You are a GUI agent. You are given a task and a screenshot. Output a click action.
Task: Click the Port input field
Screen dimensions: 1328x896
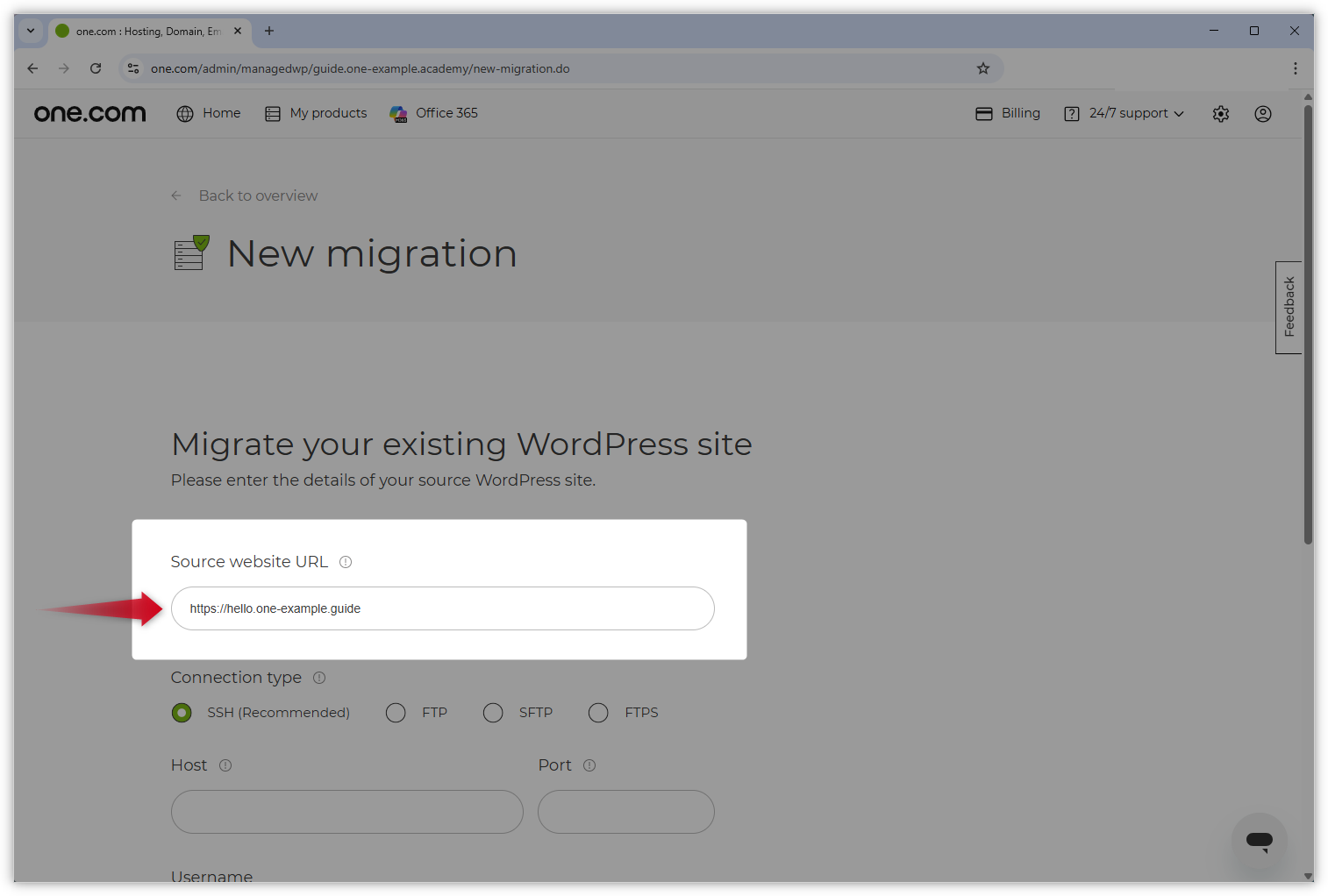[x=626, y=812]
